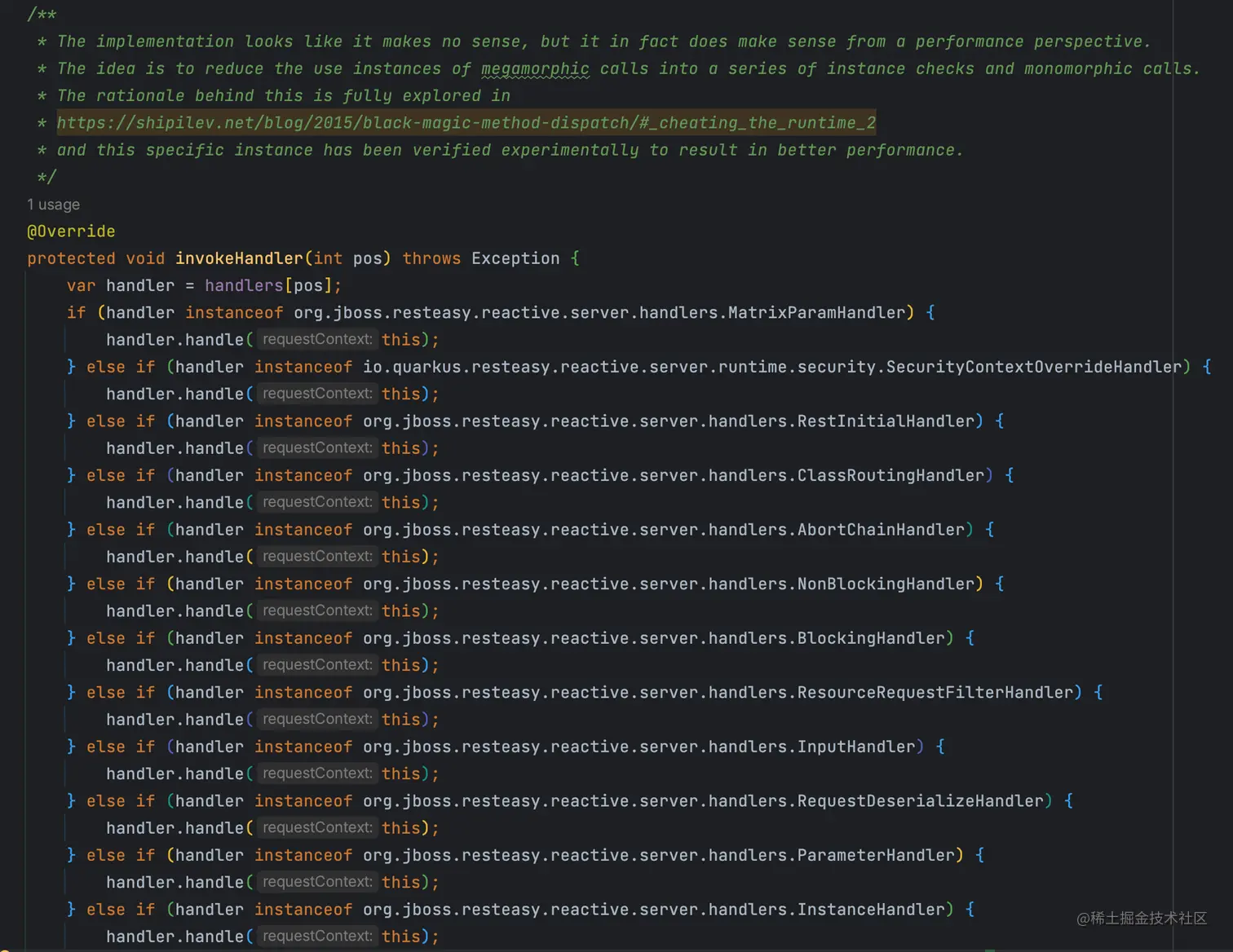Viewport: 1233px width, 952px height.
Task: Click 'throws Exception' in method signature
Action: point(481,258)
